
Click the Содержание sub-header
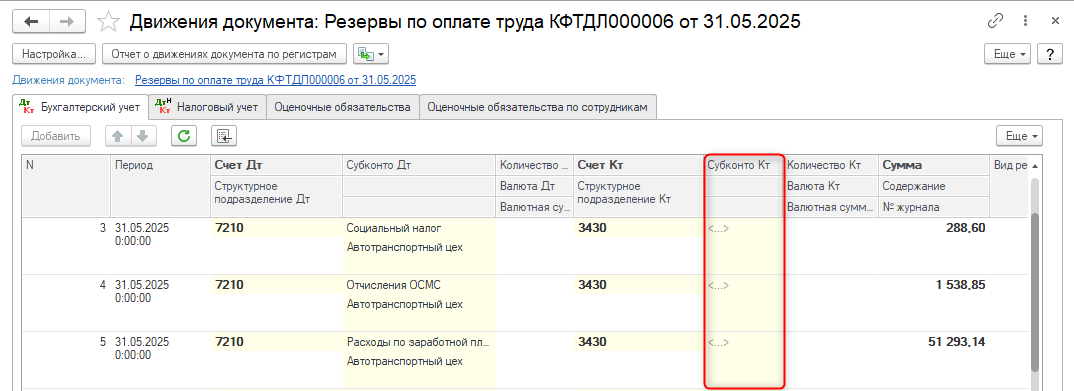934,186
